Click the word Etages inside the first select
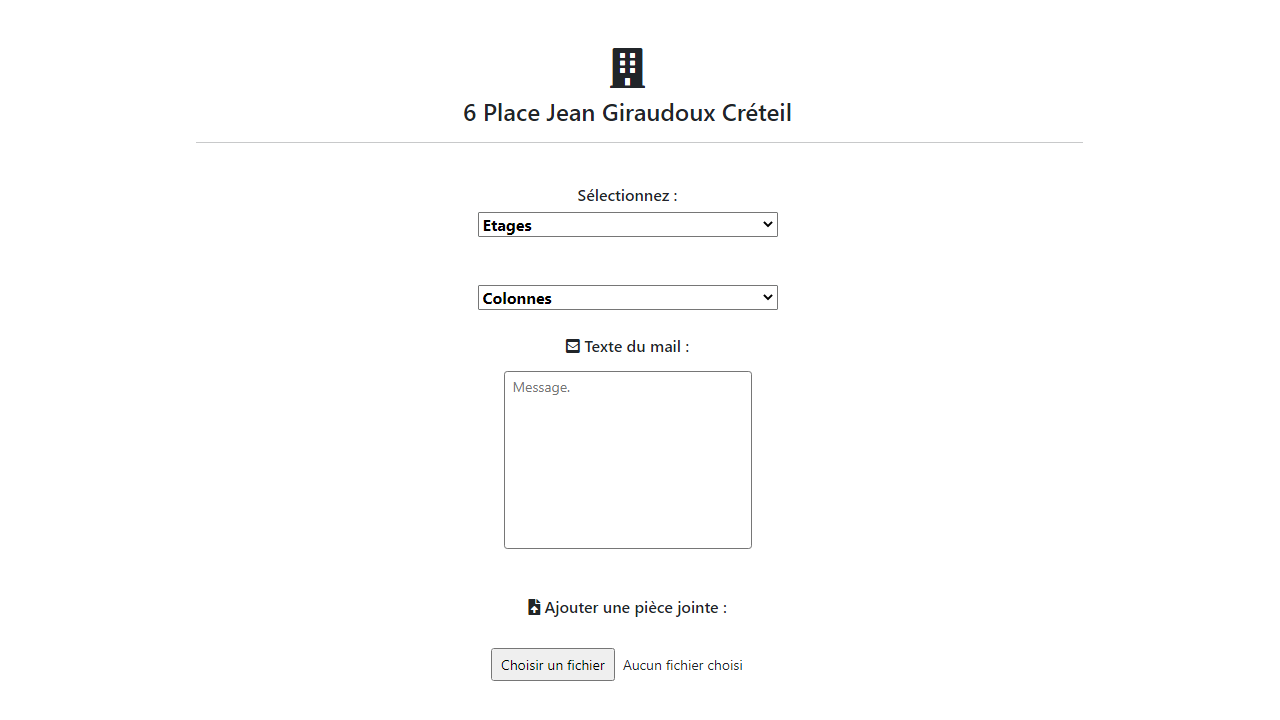This screenshot has width=1280, height=720. coord(507,226)
